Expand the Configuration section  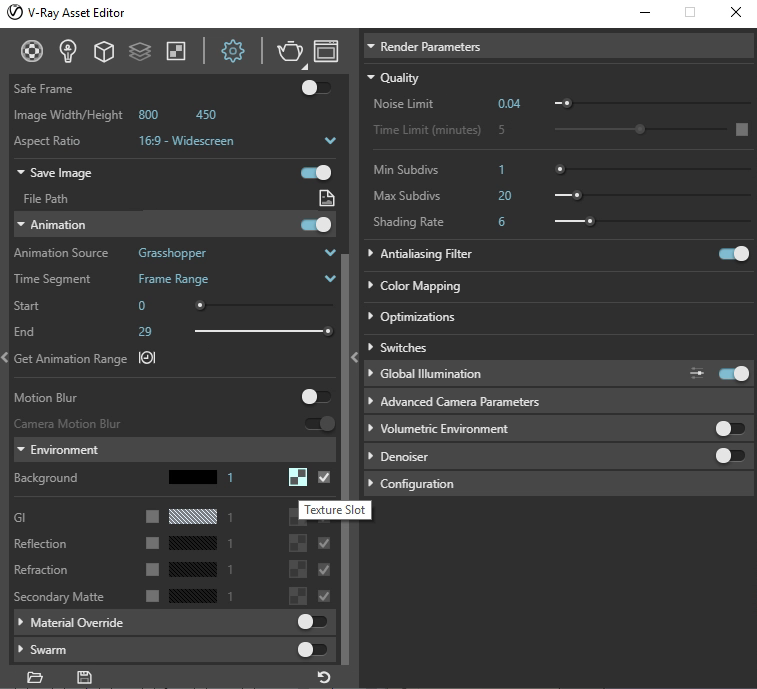370,483
